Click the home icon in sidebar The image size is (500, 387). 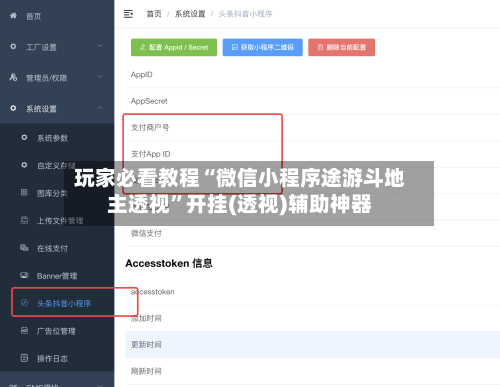pos(13,16)
